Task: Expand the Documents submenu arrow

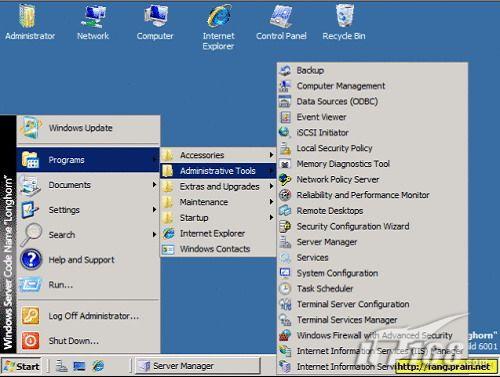Action: point(154,185)
